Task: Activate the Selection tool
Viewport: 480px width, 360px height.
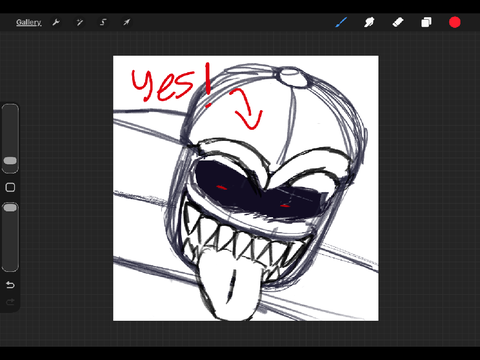Action: click(x=103, y=22)
